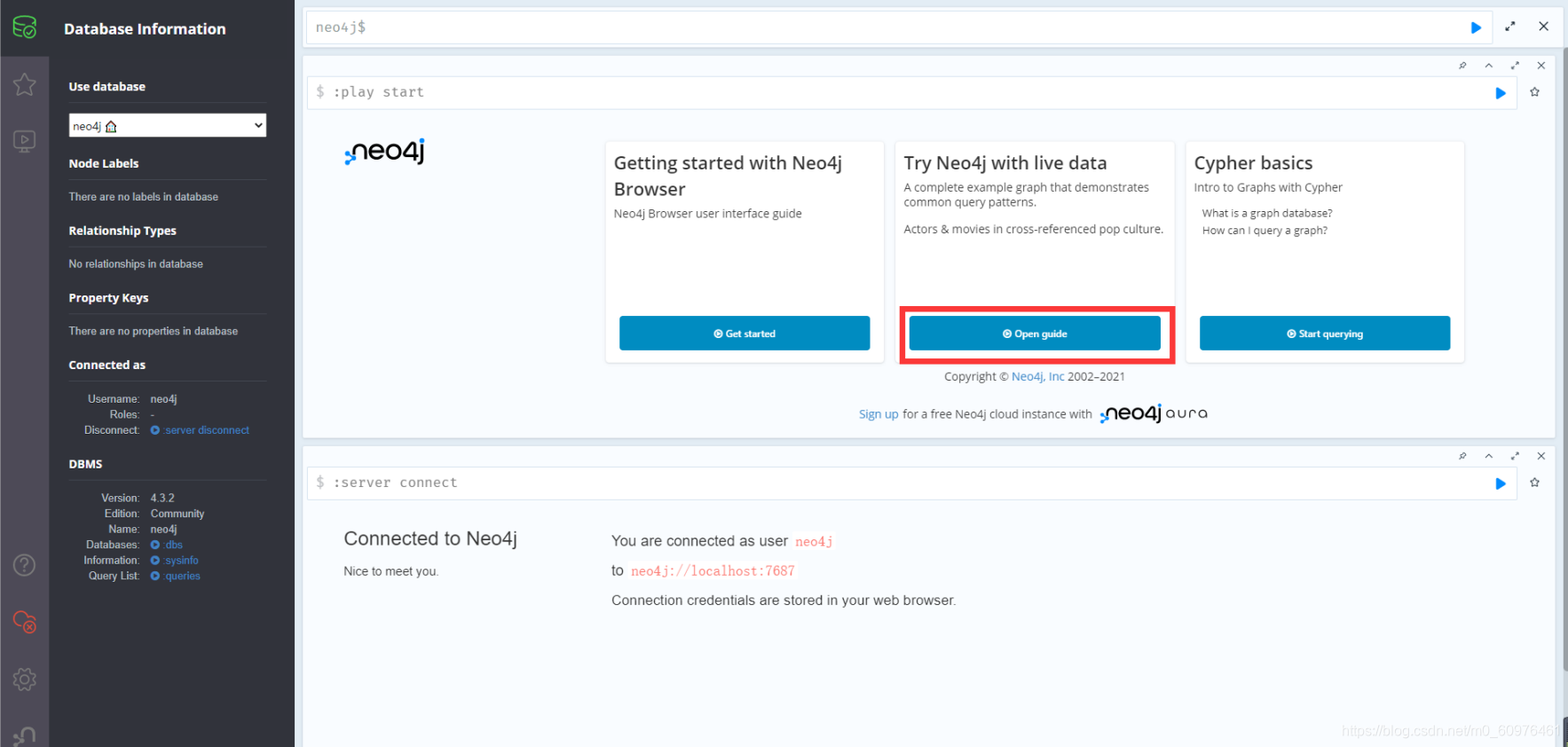
Task: Click the :queries query list link
Action: [x=176, y=577]
